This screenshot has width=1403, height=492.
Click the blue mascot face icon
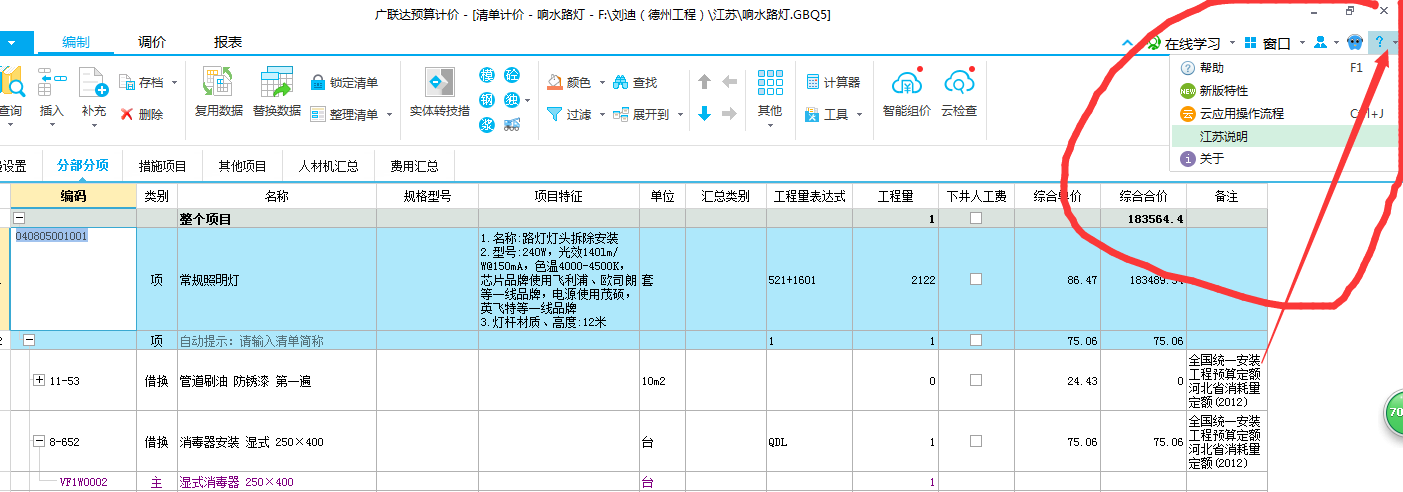point(1355,42)
